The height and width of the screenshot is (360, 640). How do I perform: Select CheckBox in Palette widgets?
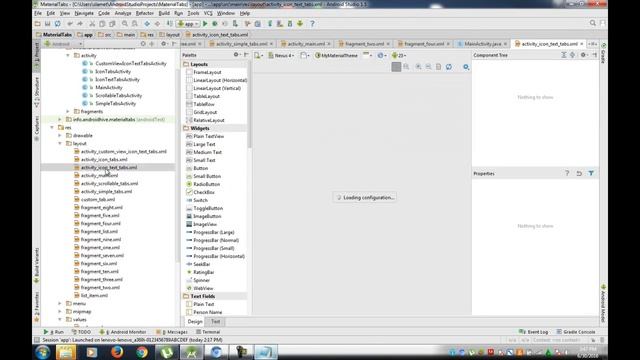(200, 192)
